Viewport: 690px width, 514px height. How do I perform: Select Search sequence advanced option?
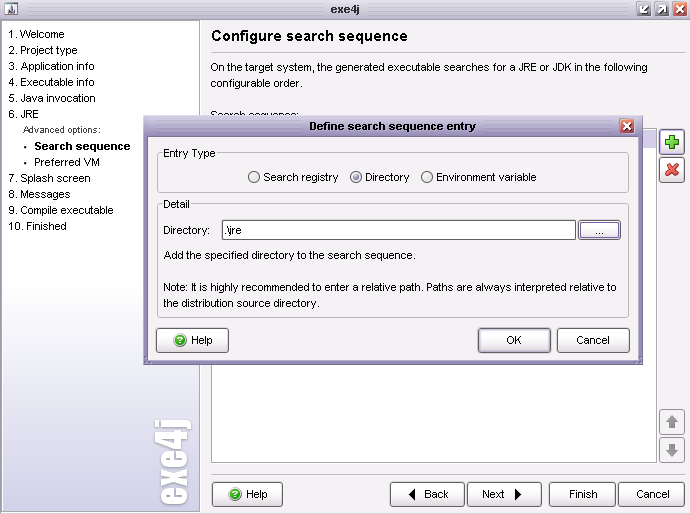[82, 146]
